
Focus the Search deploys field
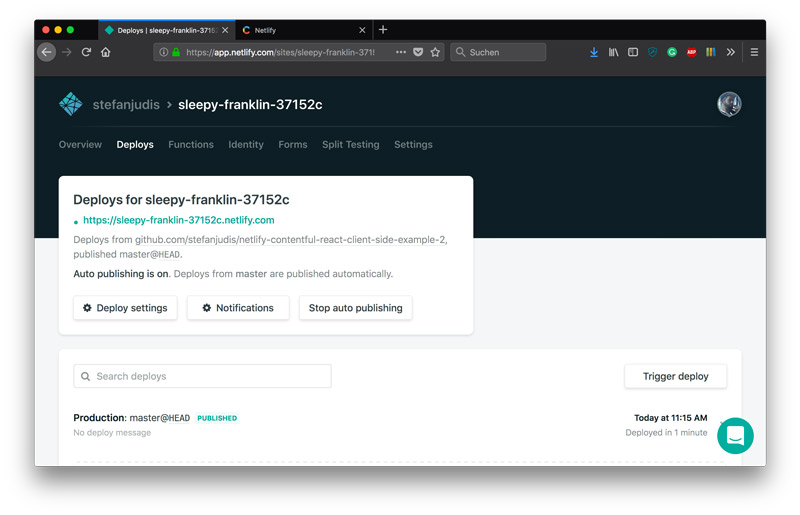click(x=203, y=376)
